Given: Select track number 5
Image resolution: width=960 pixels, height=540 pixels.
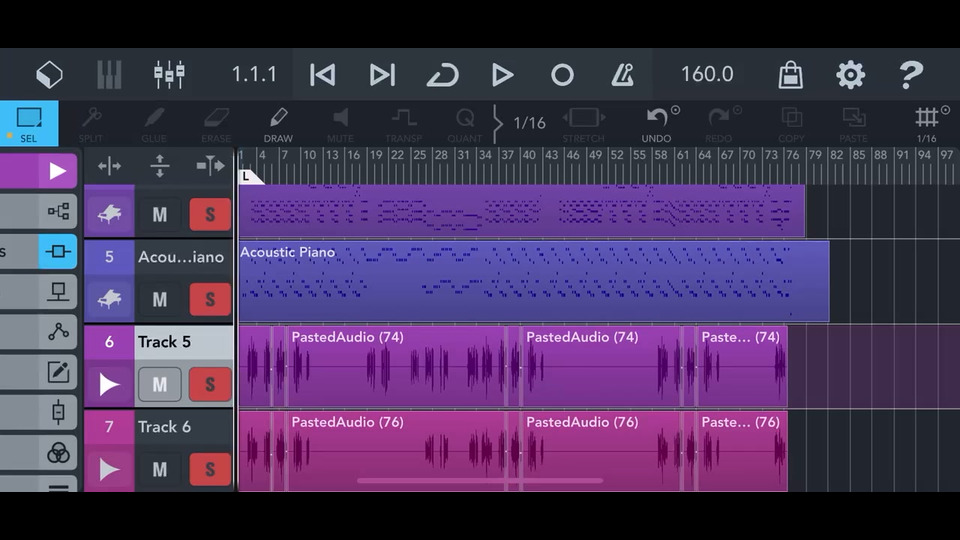Looking at the screenshot, I should point(109,257).
